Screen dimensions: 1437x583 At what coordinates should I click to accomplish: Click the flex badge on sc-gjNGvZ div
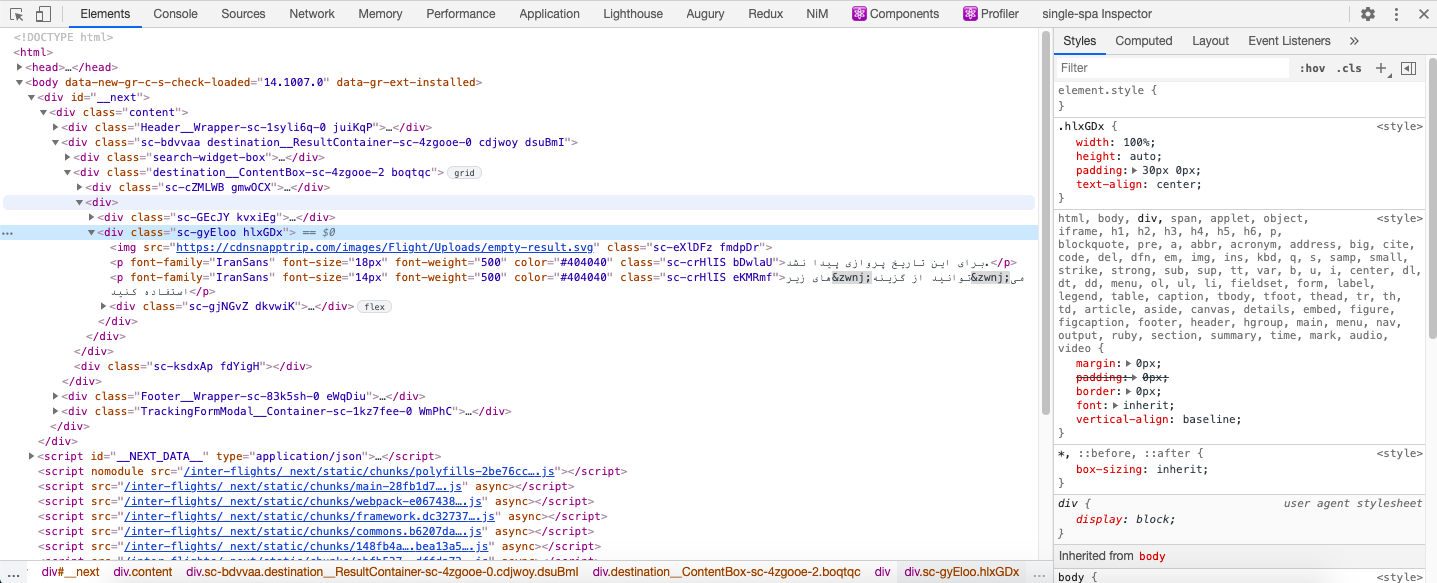pyautogui.click(x=375, y=307)
